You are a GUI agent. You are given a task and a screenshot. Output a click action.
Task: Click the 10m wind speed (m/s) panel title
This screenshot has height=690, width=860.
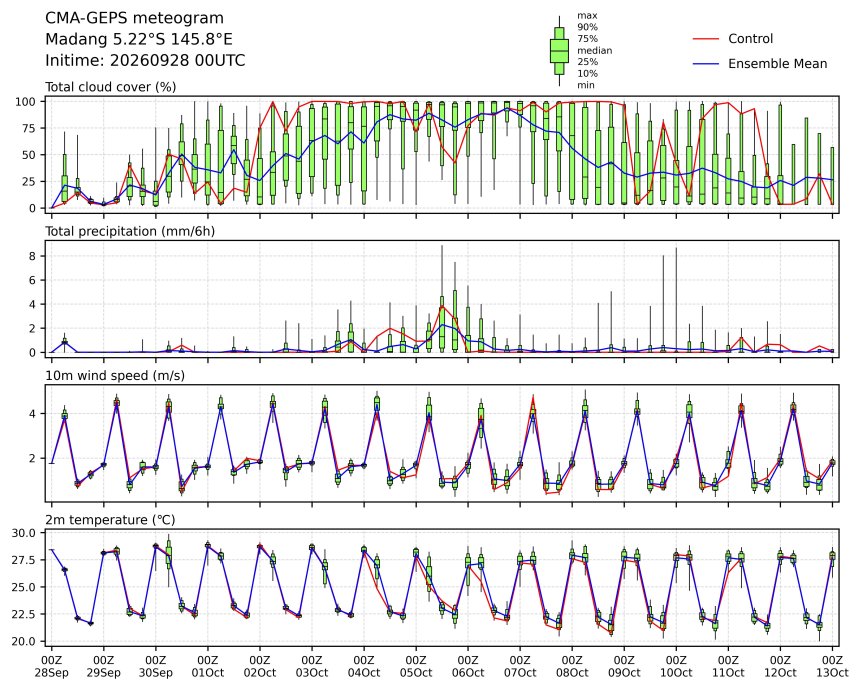pos(115,376)
